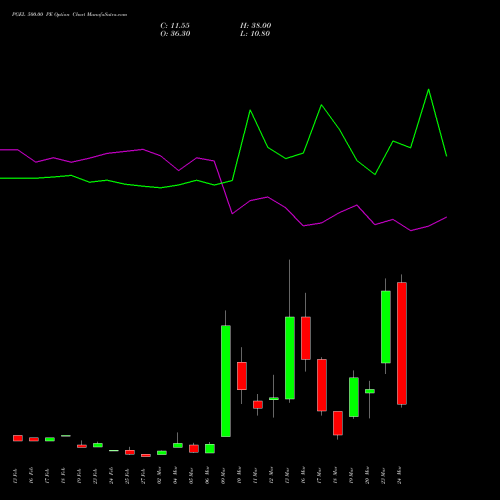
Task: Click the open value O: 36.30
Action: click(x=175, y=34)
